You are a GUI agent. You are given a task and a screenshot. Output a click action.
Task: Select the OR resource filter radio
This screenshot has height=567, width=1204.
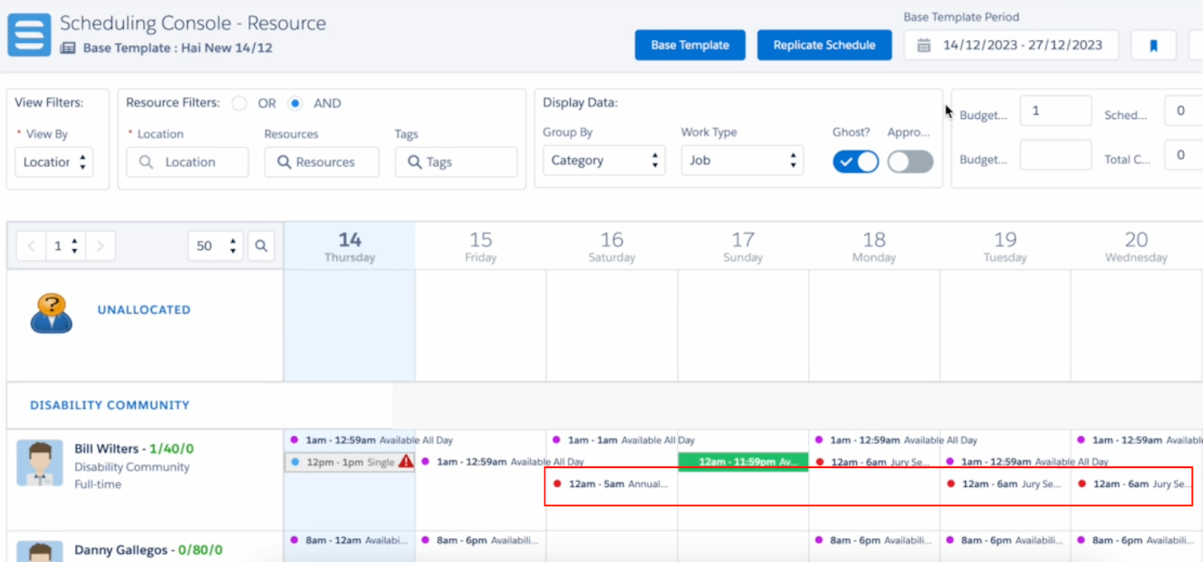239,103
